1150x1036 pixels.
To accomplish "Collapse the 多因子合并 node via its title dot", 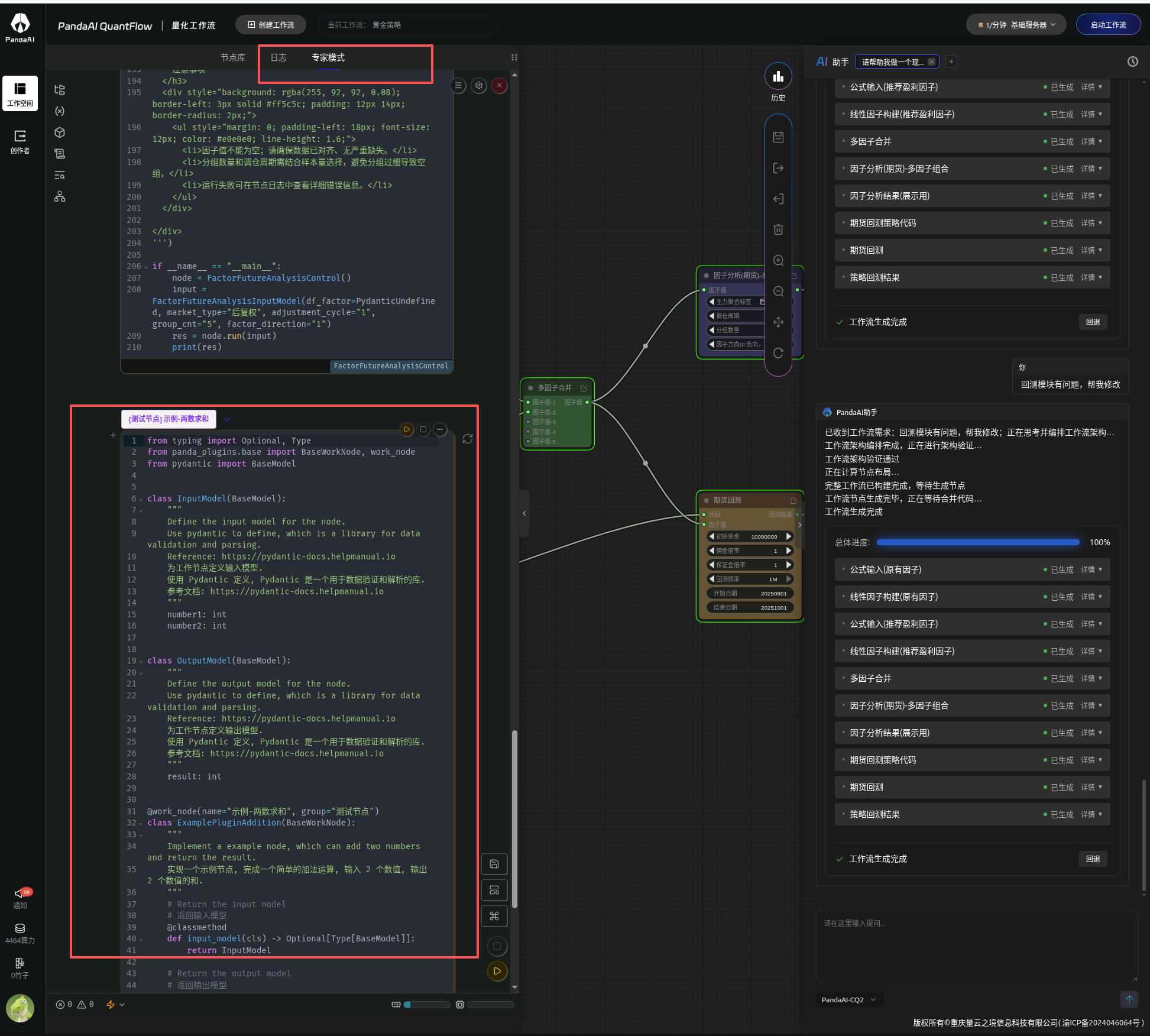I will (530, 388).
